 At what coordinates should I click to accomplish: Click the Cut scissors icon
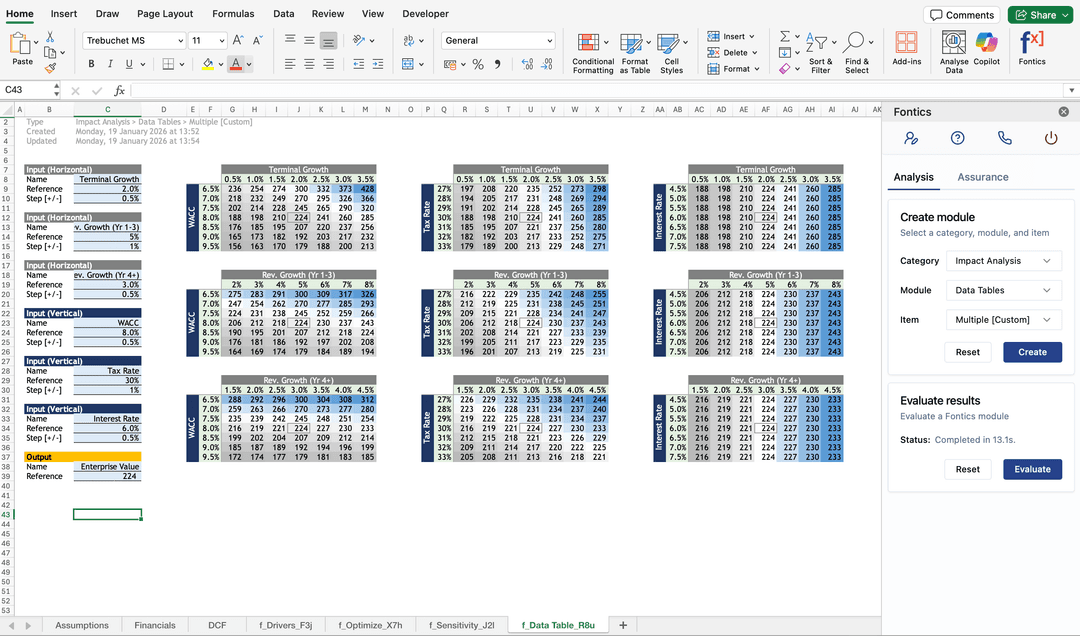(x=50, y=37)
